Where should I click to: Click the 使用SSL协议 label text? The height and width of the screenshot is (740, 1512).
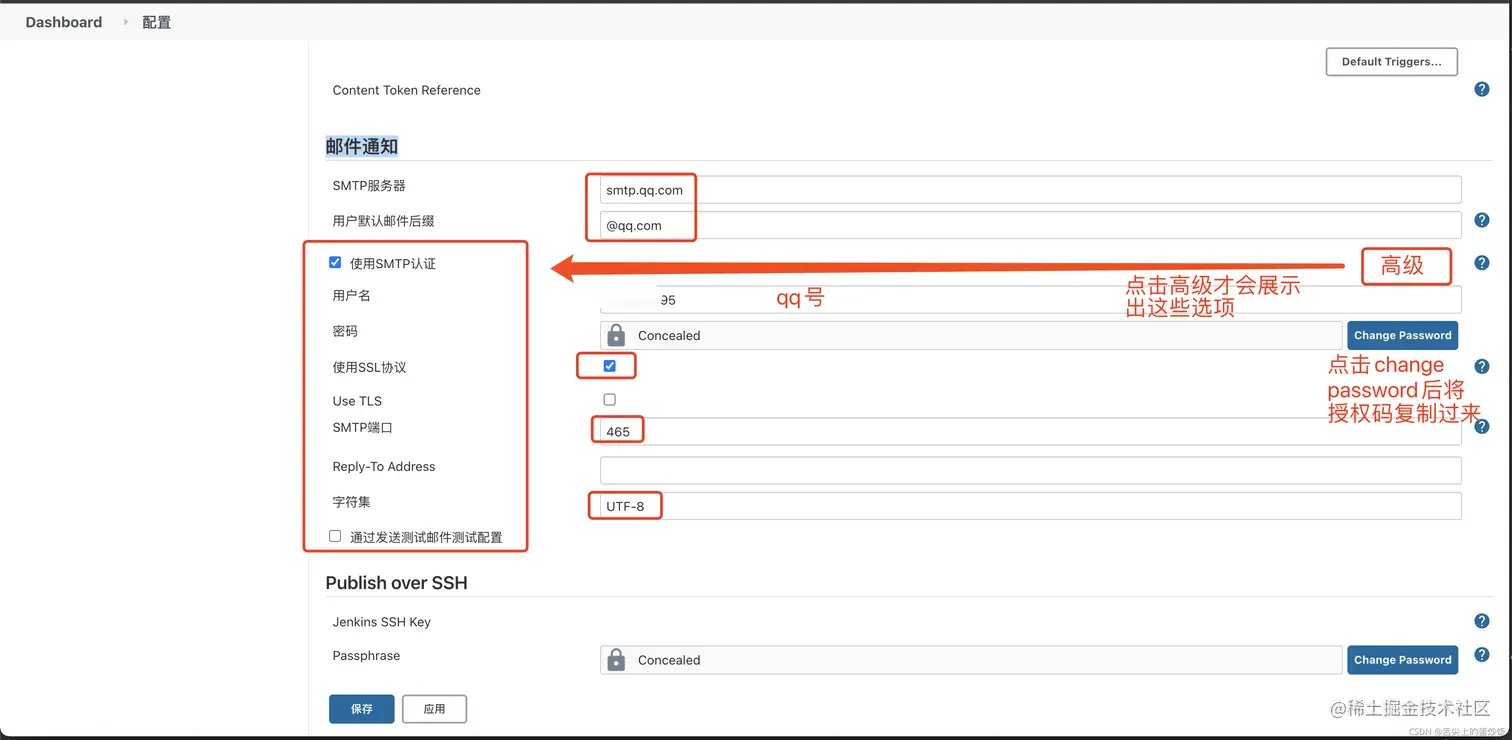click(369, 367)
